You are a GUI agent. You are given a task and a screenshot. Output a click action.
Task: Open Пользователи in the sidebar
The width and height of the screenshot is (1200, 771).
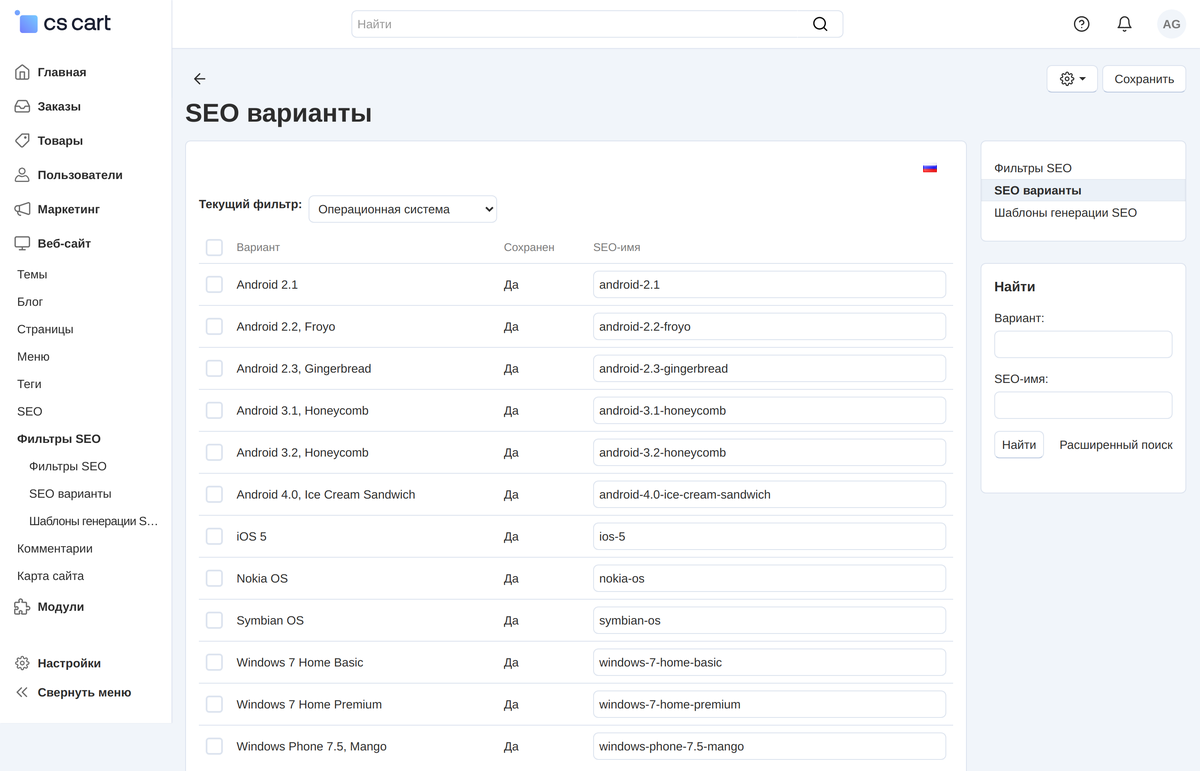pos(80,175)
